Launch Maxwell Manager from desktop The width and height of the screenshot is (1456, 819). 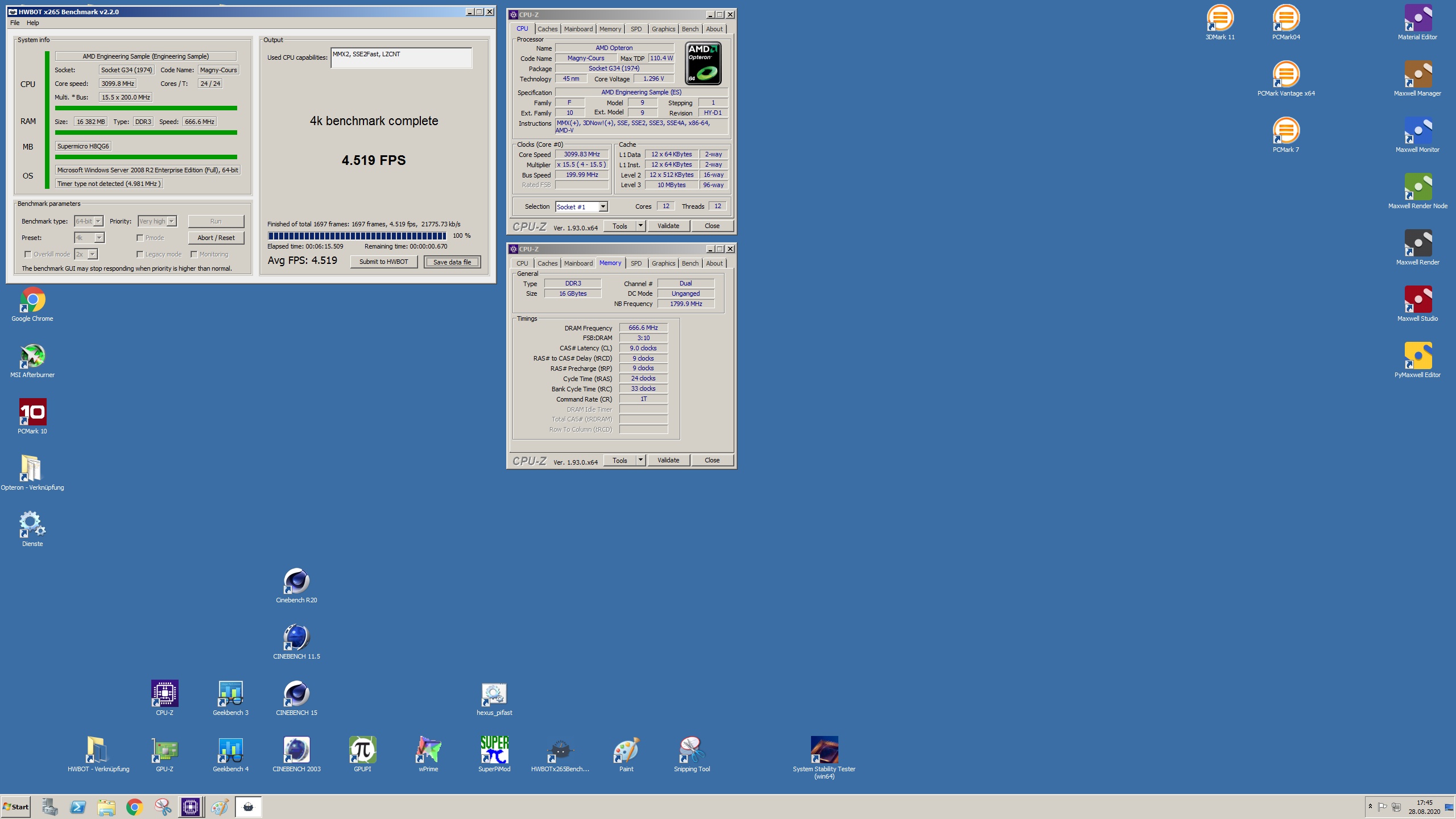(x=1417, y=79)
